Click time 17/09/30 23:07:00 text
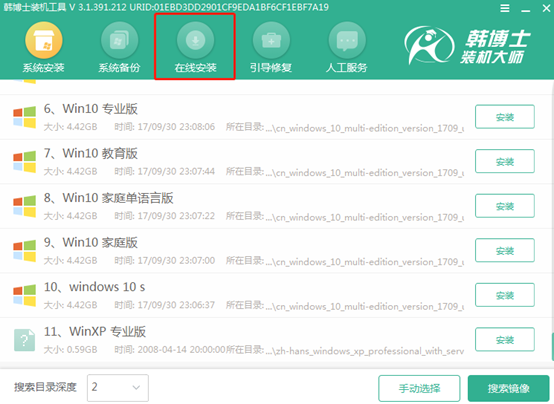The image size is (554, 404). click(176, 260)
